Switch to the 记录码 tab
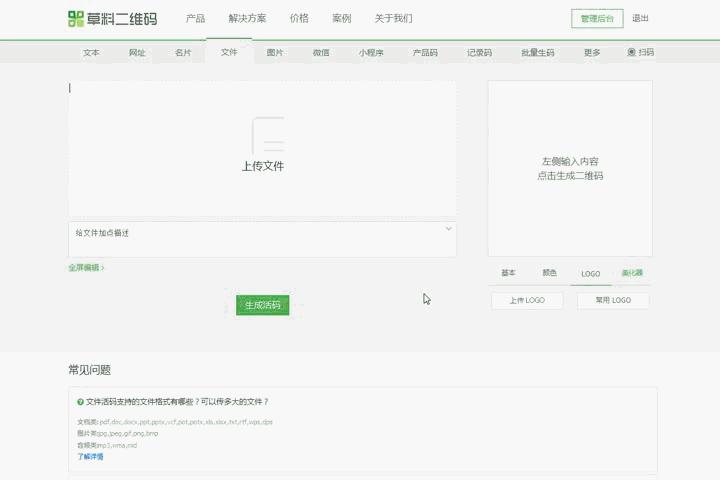 [479, 52]
